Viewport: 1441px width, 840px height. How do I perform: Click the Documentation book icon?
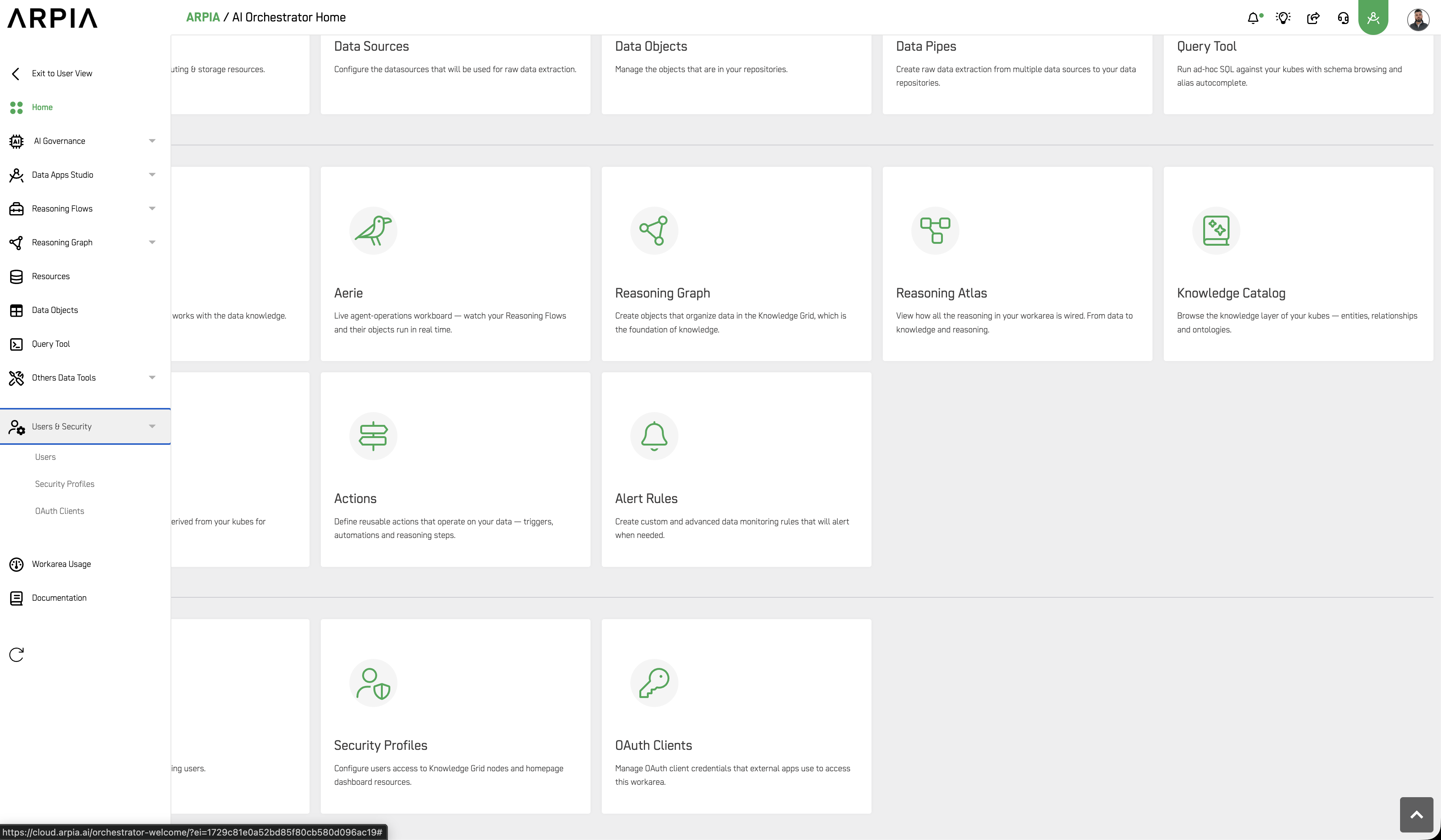tap(17, 598)
